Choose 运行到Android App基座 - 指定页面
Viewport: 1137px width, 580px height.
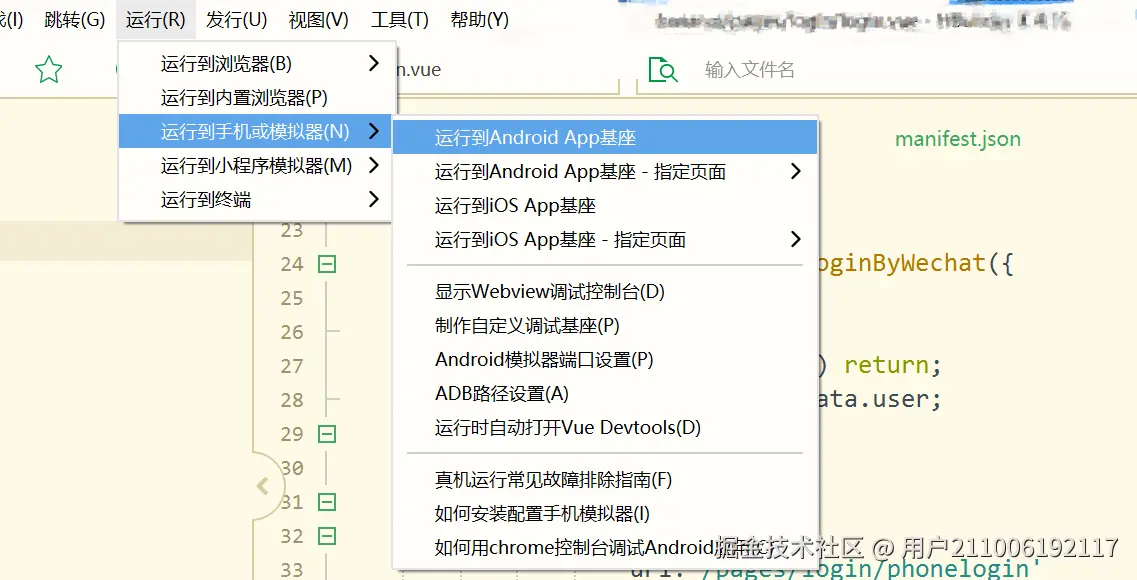pos(605,172)
